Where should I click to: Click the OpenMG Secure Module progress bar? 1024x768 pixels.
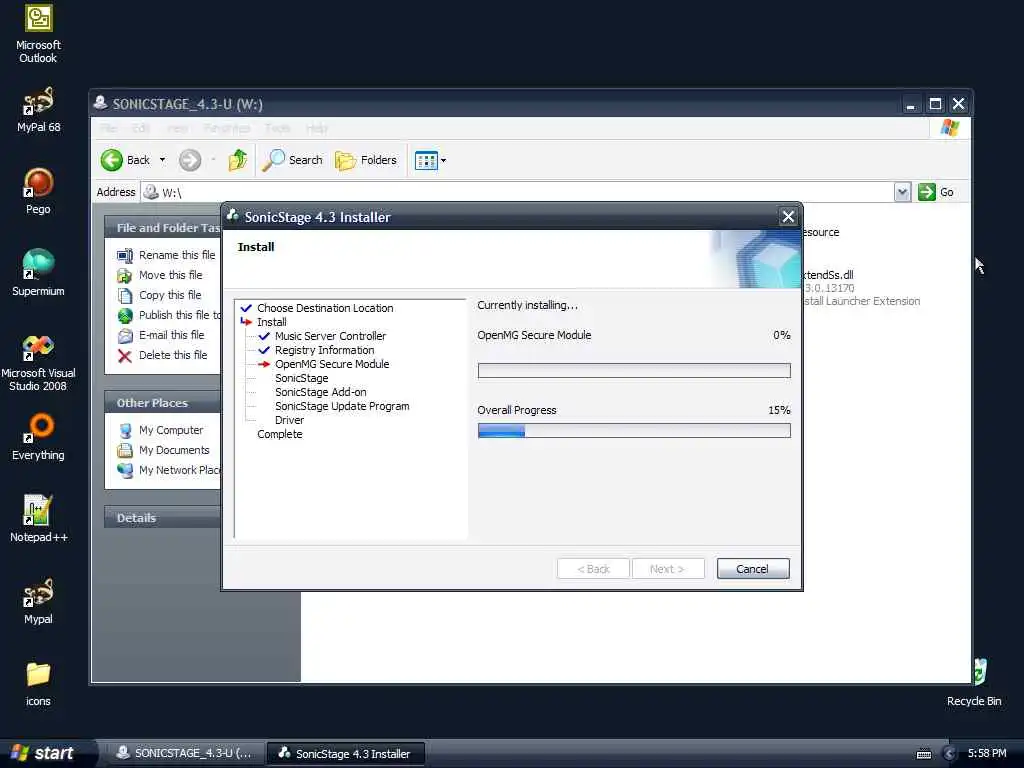634,371
